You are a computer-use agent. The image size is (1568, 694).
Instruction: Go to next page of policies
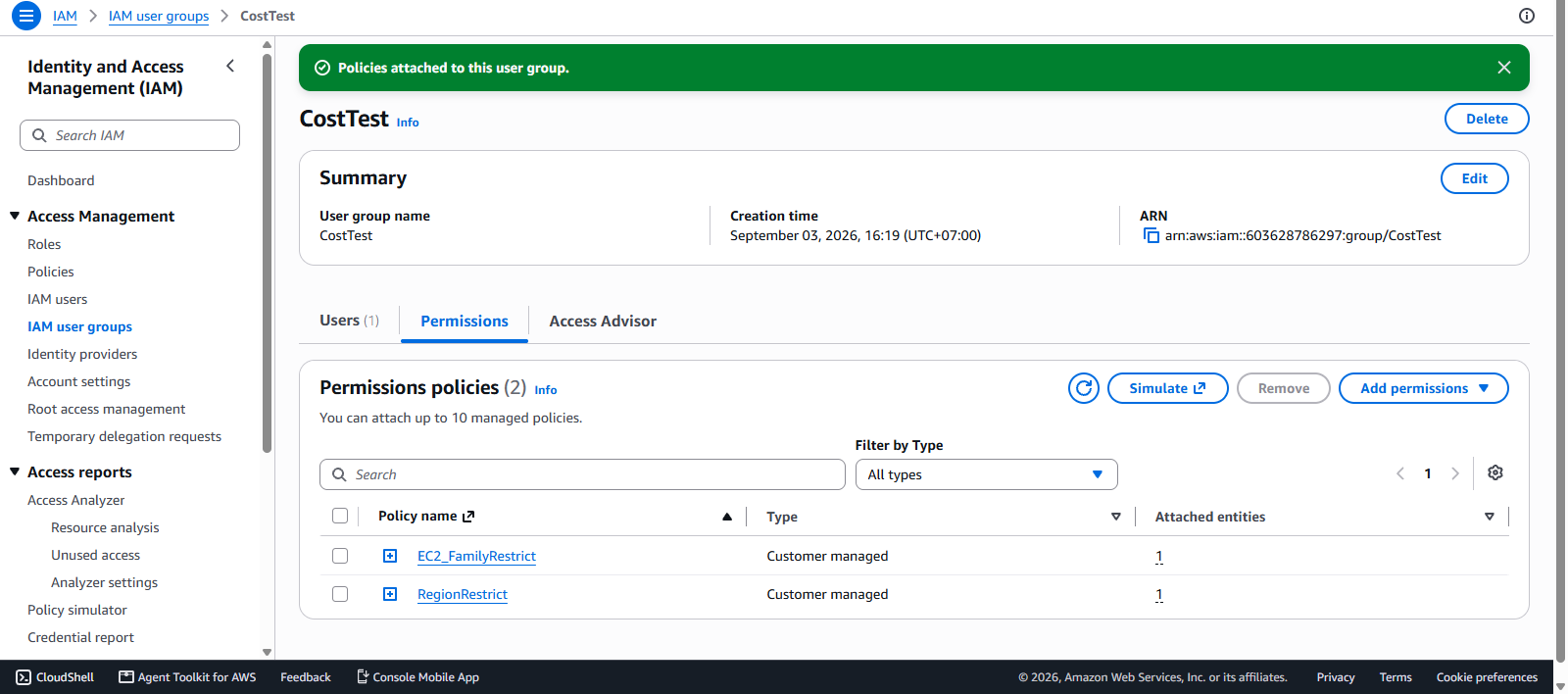[1455, 473]
